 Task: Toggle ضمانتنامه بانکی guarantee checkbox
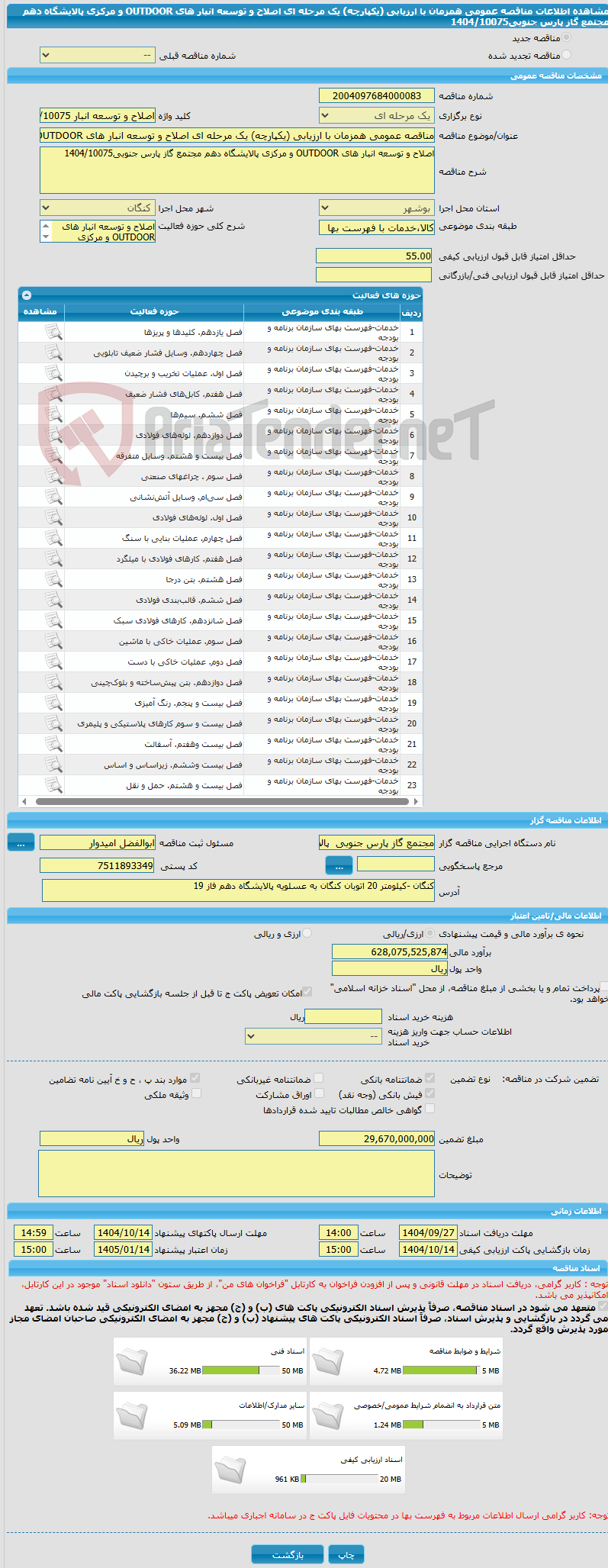click(x=429, y=1078)
